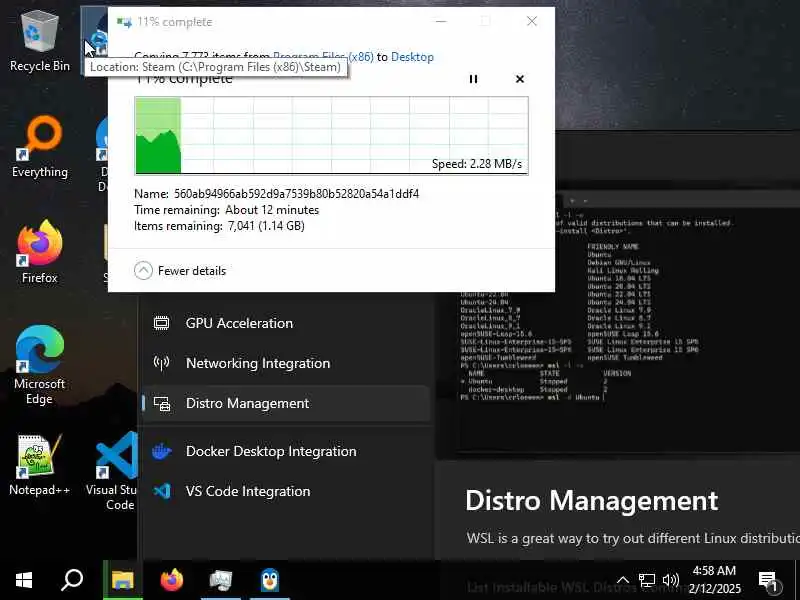This screenshot has width=800, height=600.
Task: Pause the file copy operation
Action: tap(473, 79)
